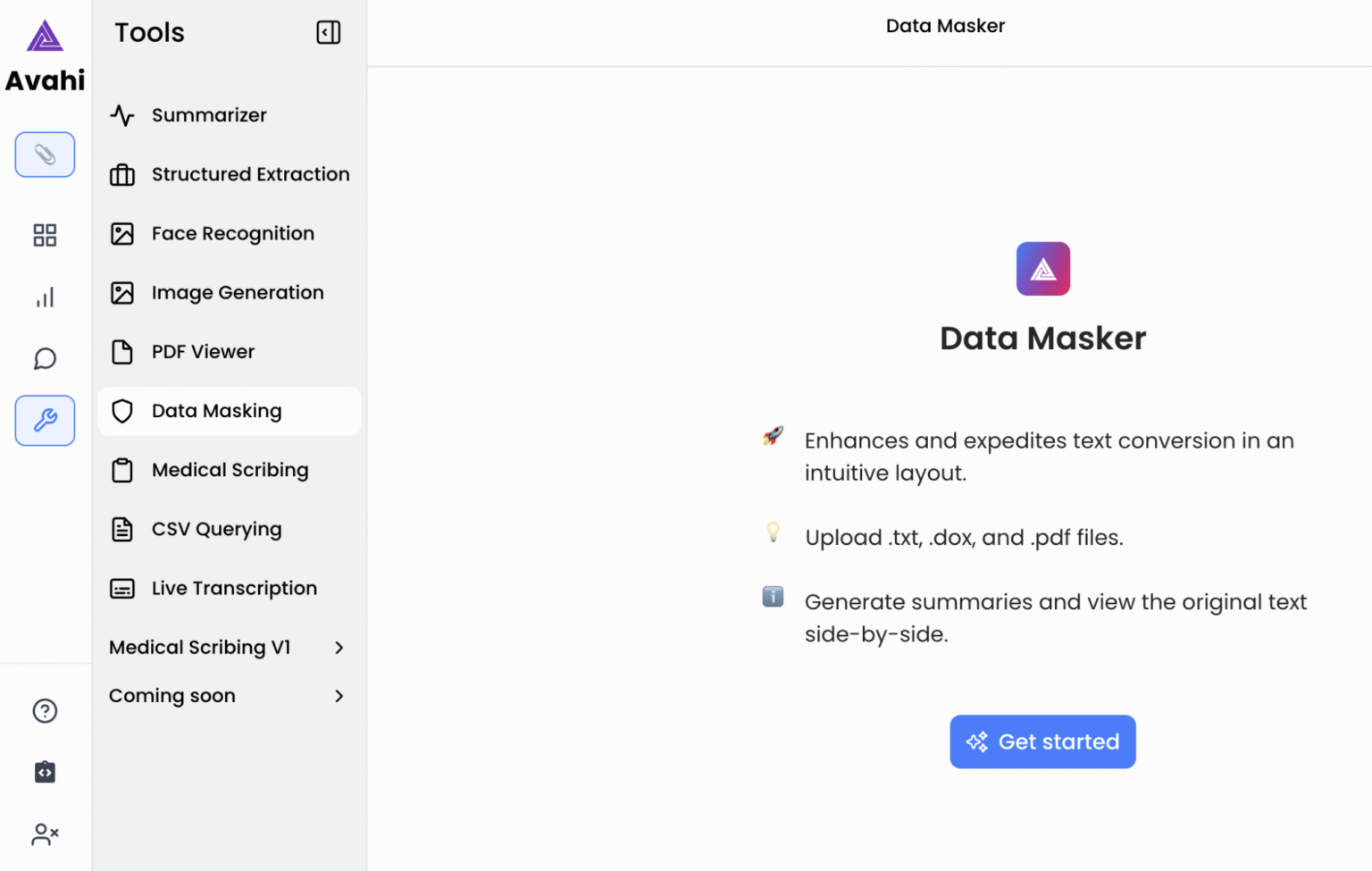The image size is (1372, 871).
Task: Click the paperclip attachments icon in sidebar
Action: pyautogui.click(x=45, y=154)
